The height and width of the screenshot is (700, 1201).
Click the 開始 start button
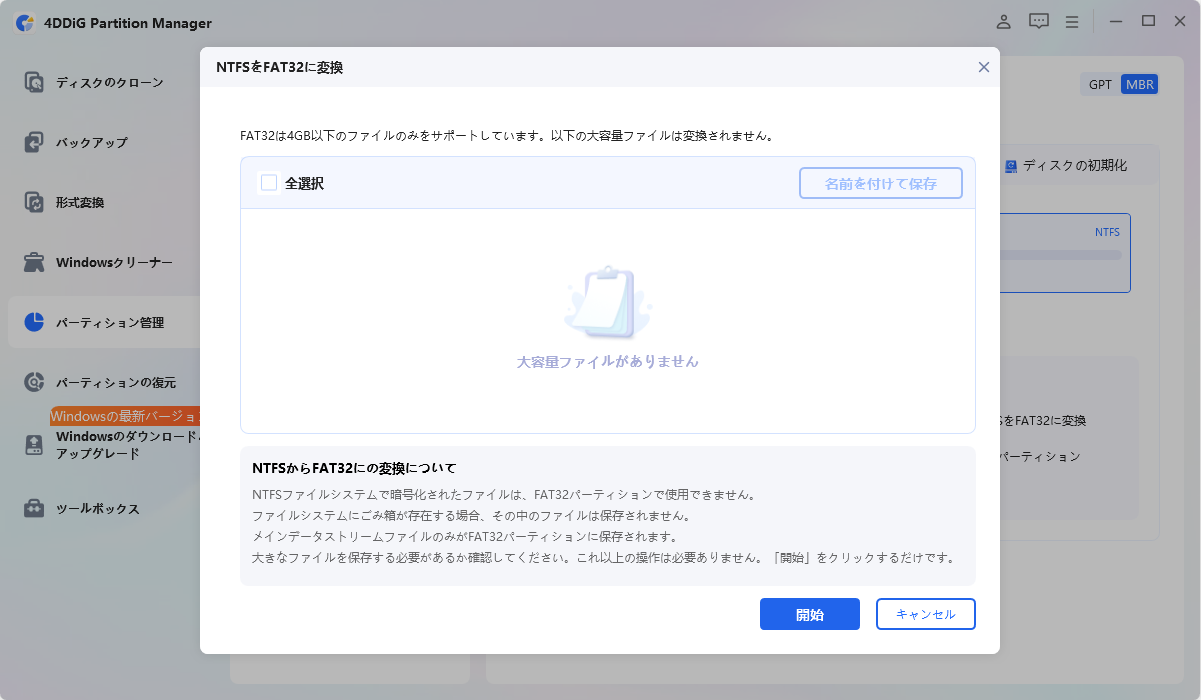point(810,614)
